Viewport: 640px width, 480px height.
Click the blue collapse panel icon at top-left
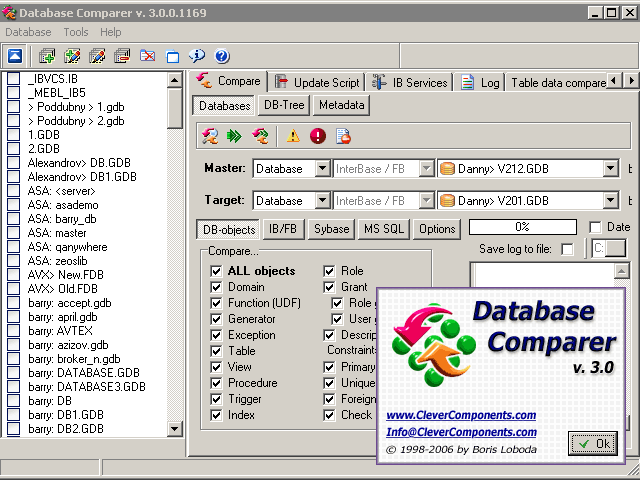point(14,56)
